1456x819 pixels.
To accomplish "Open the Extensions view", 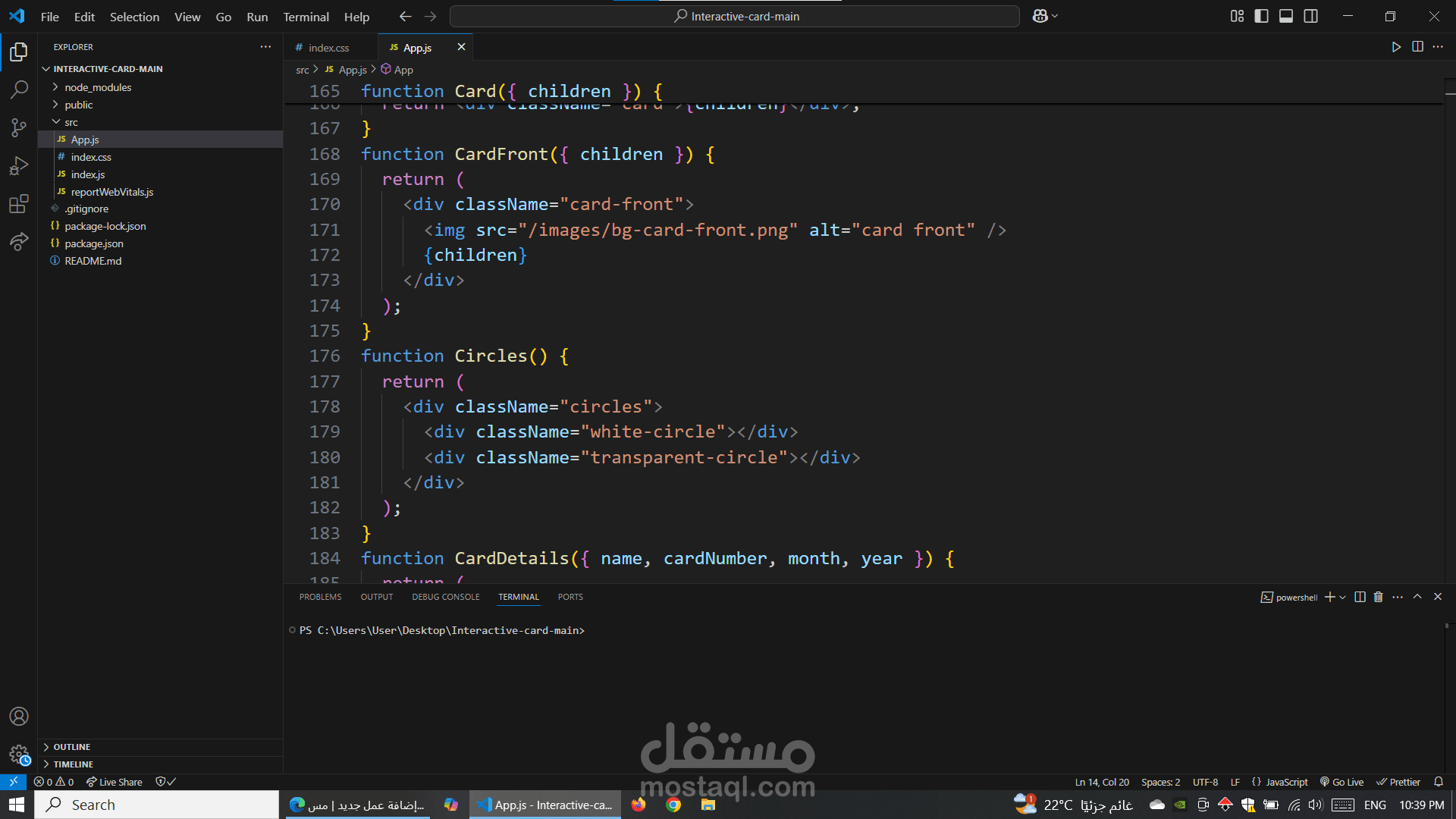I will tap(18, 203).
